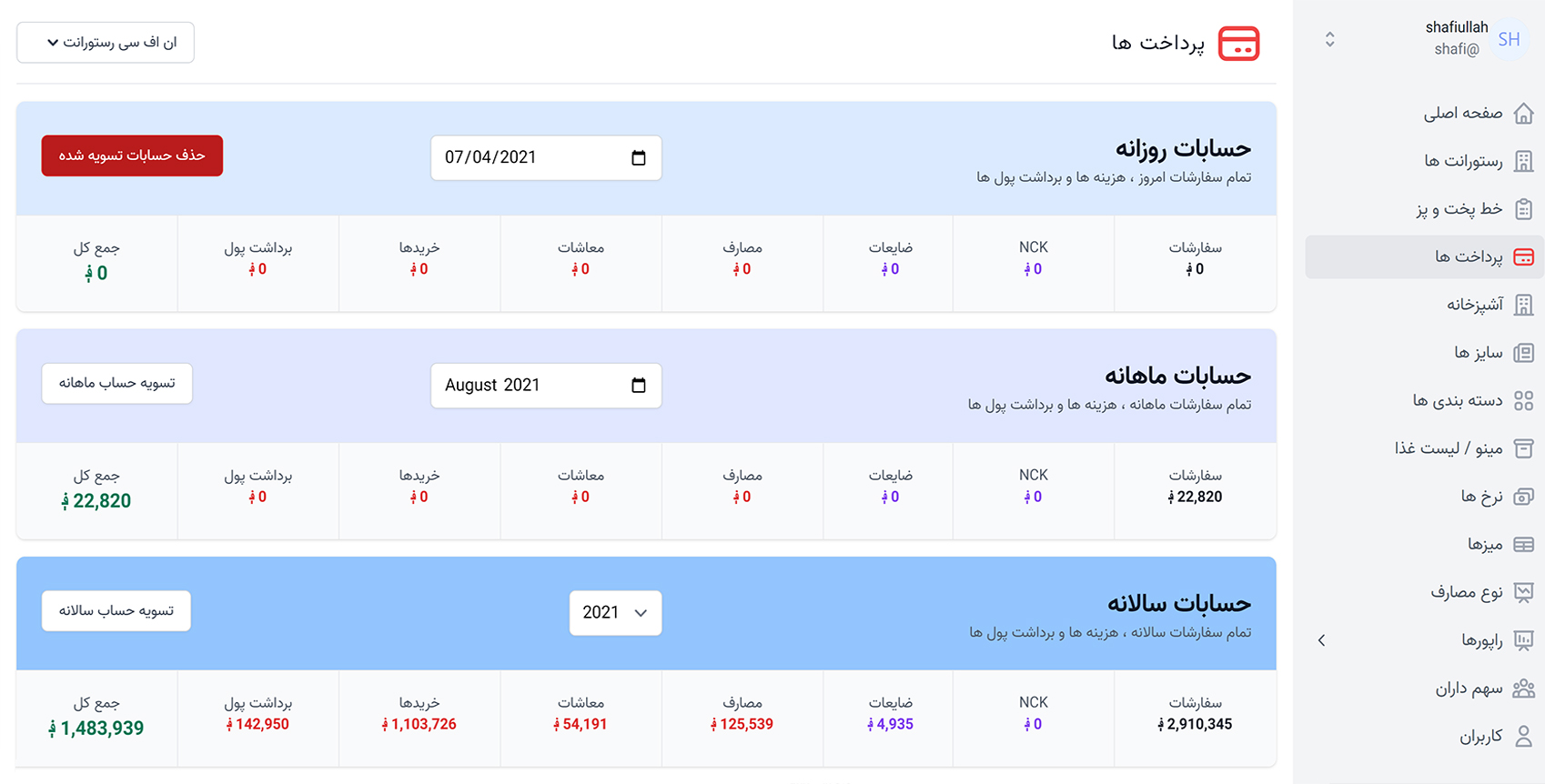Click the تسویه حساب سالانه button
Screen dimensions: 1545x784
tap(116, 610)
